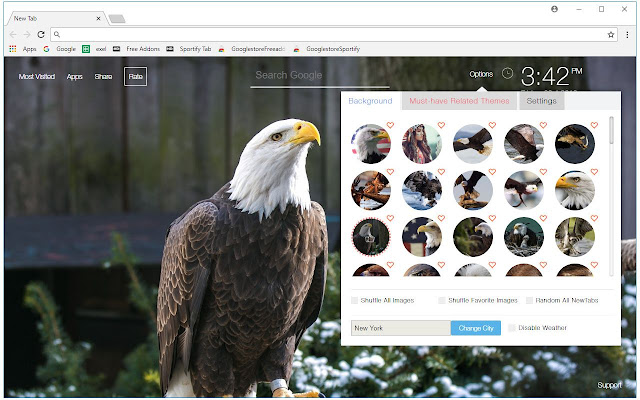Open the Google bookmark
The width and height of the screenshot is (640, 400).
60,49
